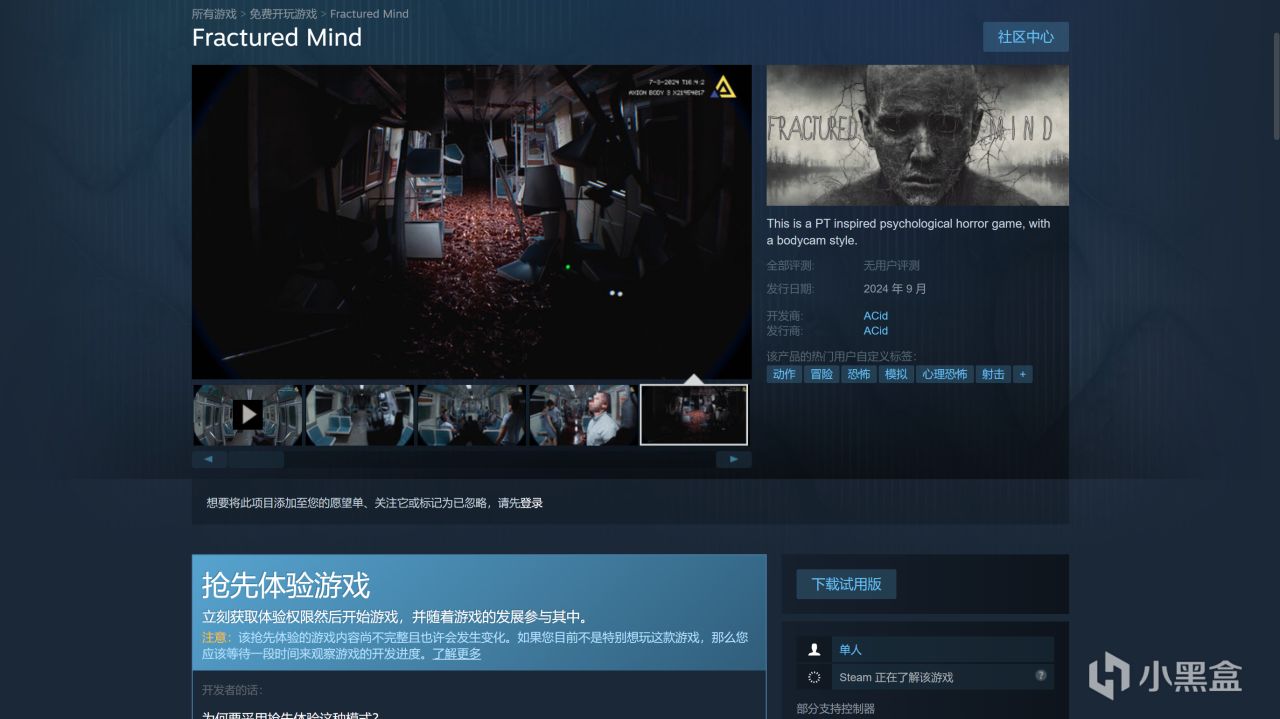
Task: Open developer ACid link
Action: pos(876,316)
